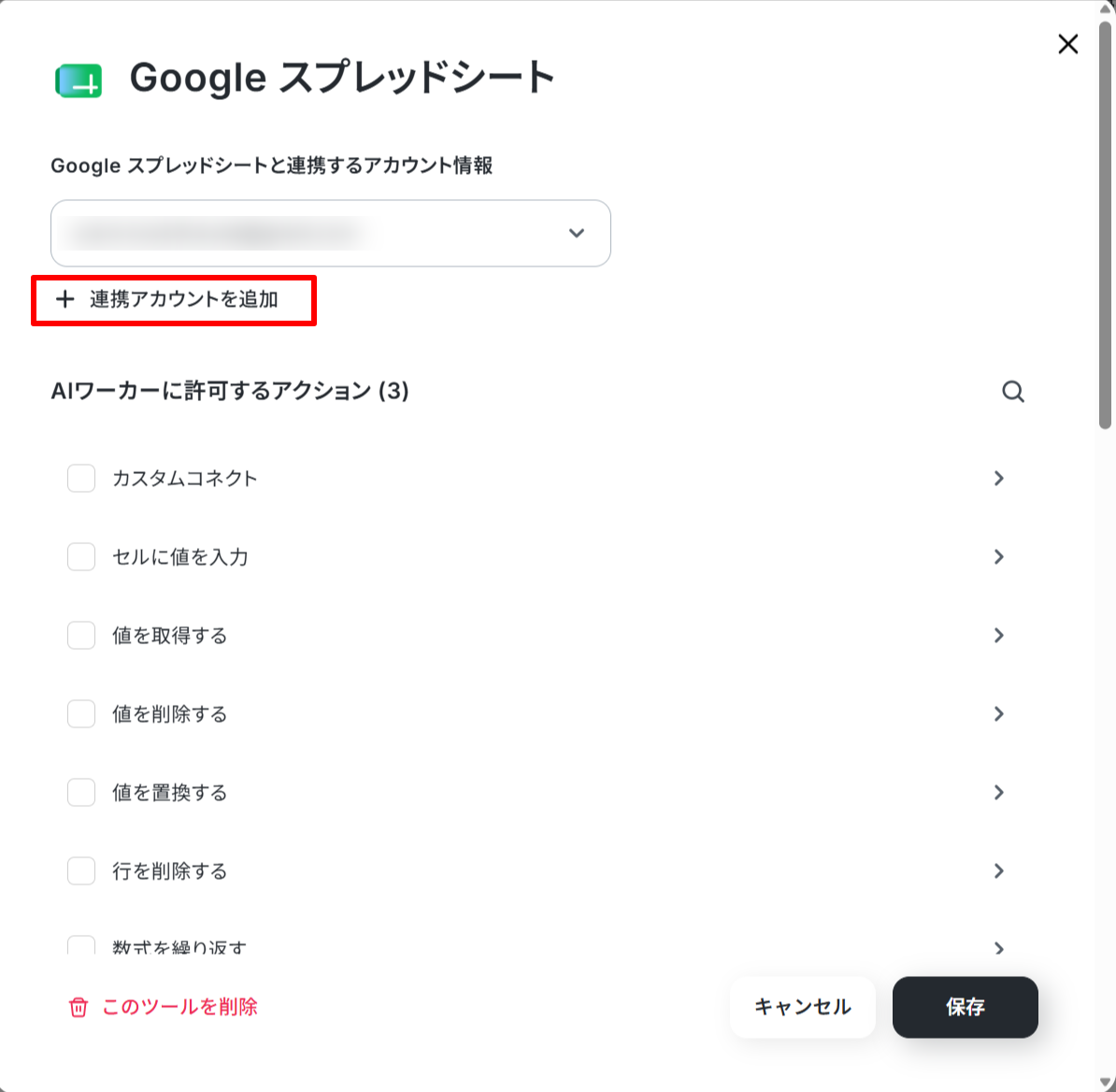Image resolution: width=1116 pixels, height=1092 pixels.
Task: Tick the カスタムコネクト checkbox
Action: click(81, 479)
